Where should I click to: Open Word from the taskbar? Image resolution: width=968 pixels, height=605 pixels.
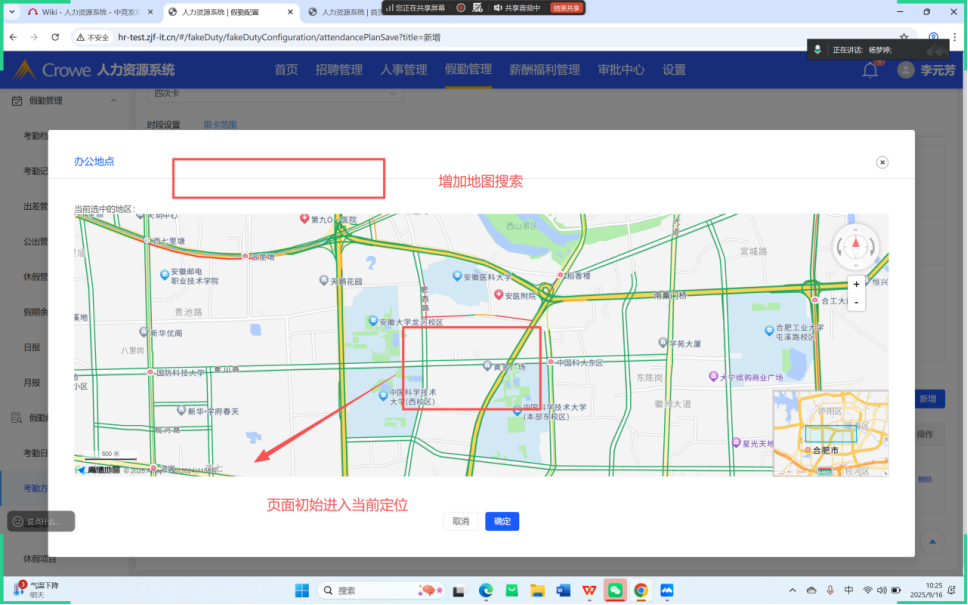tap(563, 590)
